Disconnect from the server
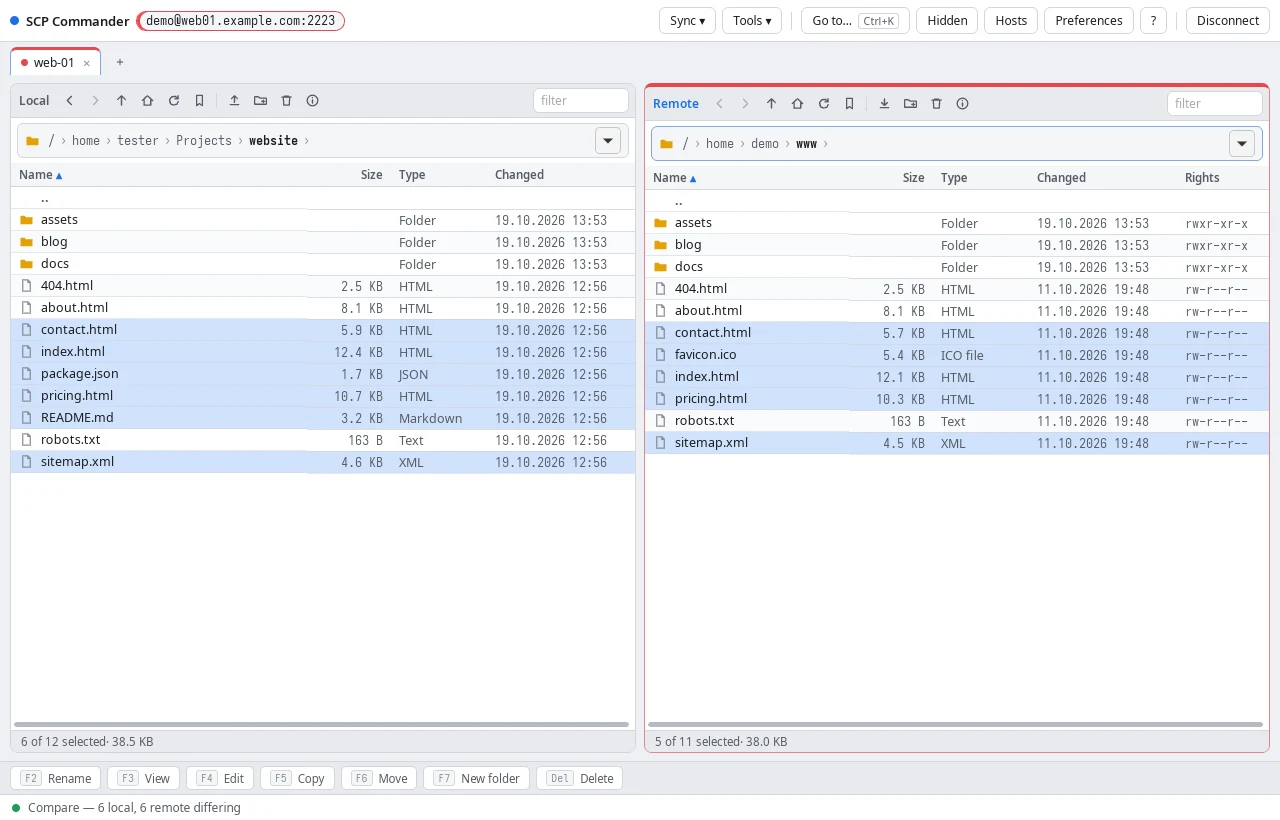The image size is (1280, 820). point(1228,20)
